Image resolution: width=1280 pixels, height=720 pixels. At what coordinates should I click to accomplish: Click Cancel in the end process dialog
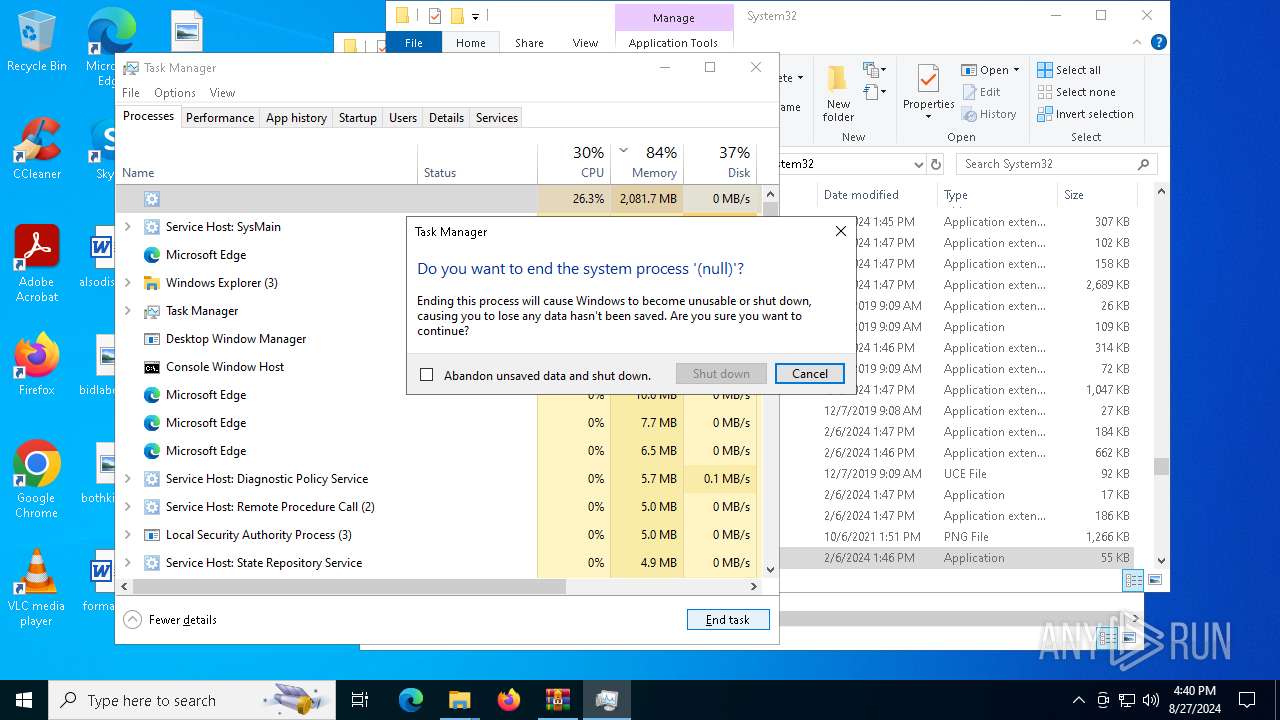pyautogui.click(x=809, y=373)
